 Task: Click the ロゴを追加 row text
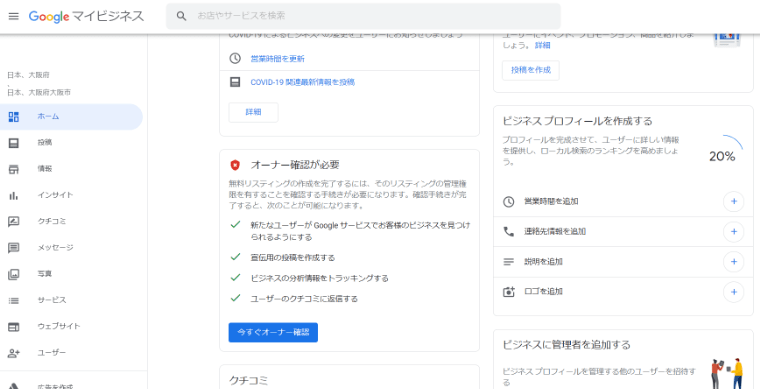(x=543, y=292)
